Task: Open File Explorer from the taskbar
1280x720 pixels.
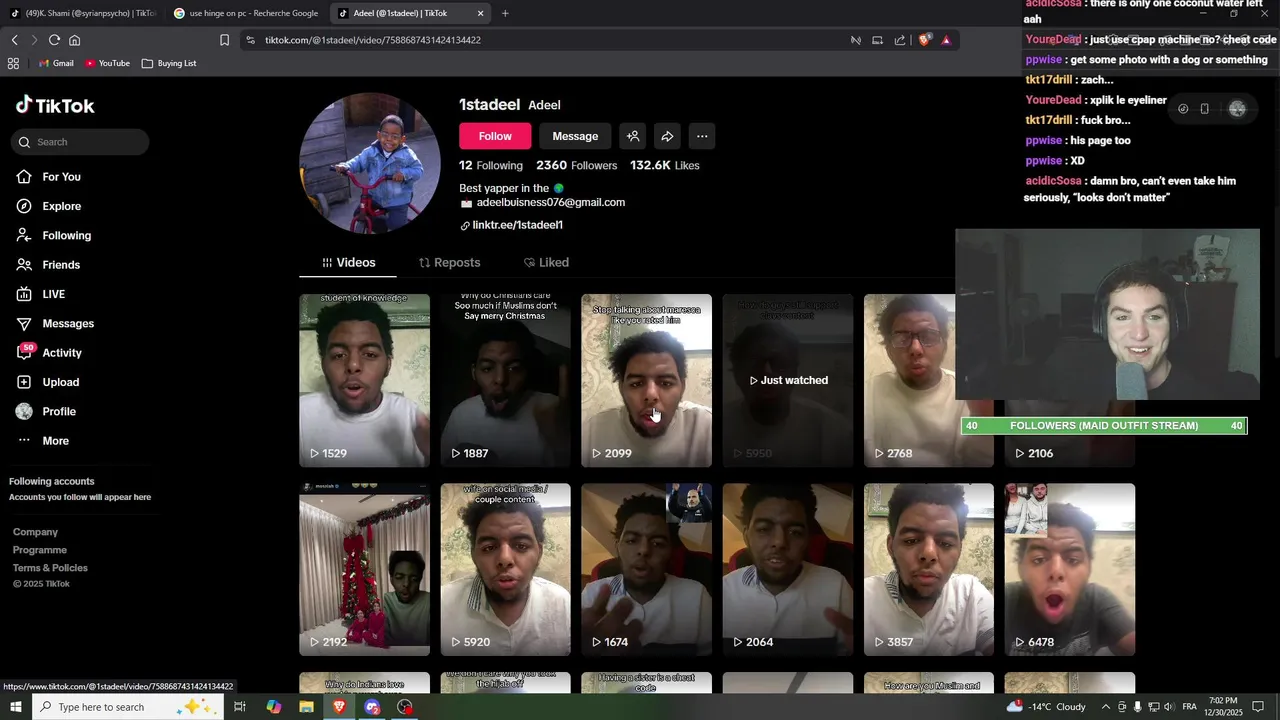Action: click(306, 707)
